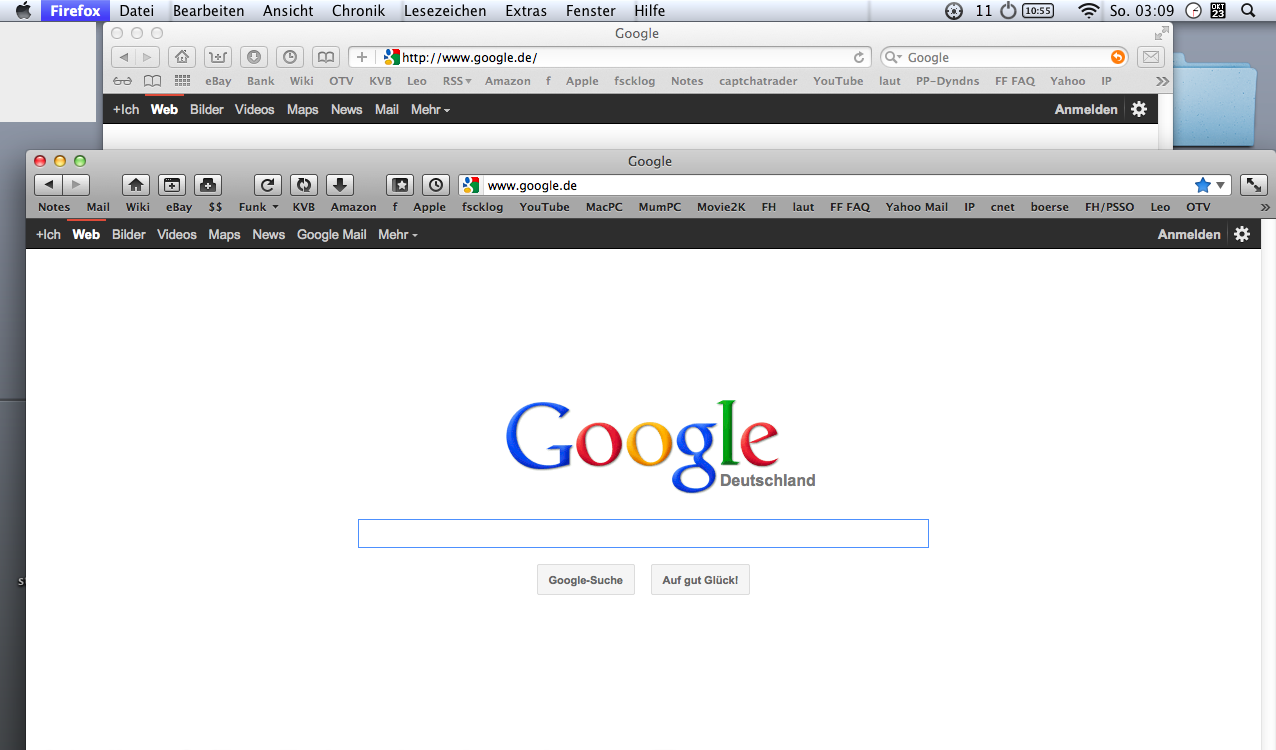Click YouTube bookmark in Firefox bookmarks bar
1276x750 pixels.
[545, 207]
